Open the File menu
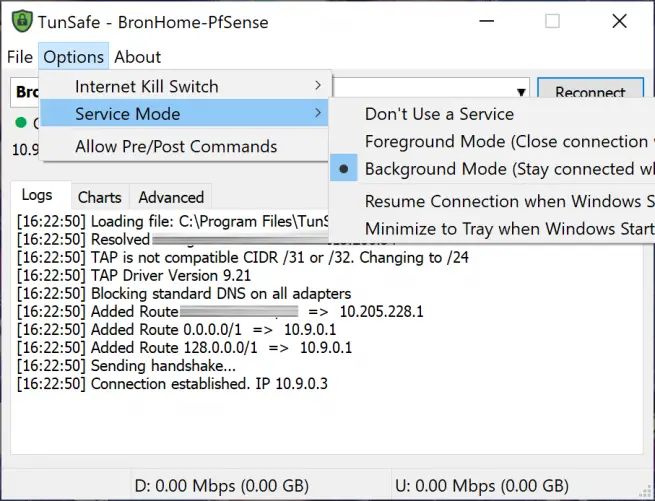Screen dimensions: 655x501 (20, 57)
